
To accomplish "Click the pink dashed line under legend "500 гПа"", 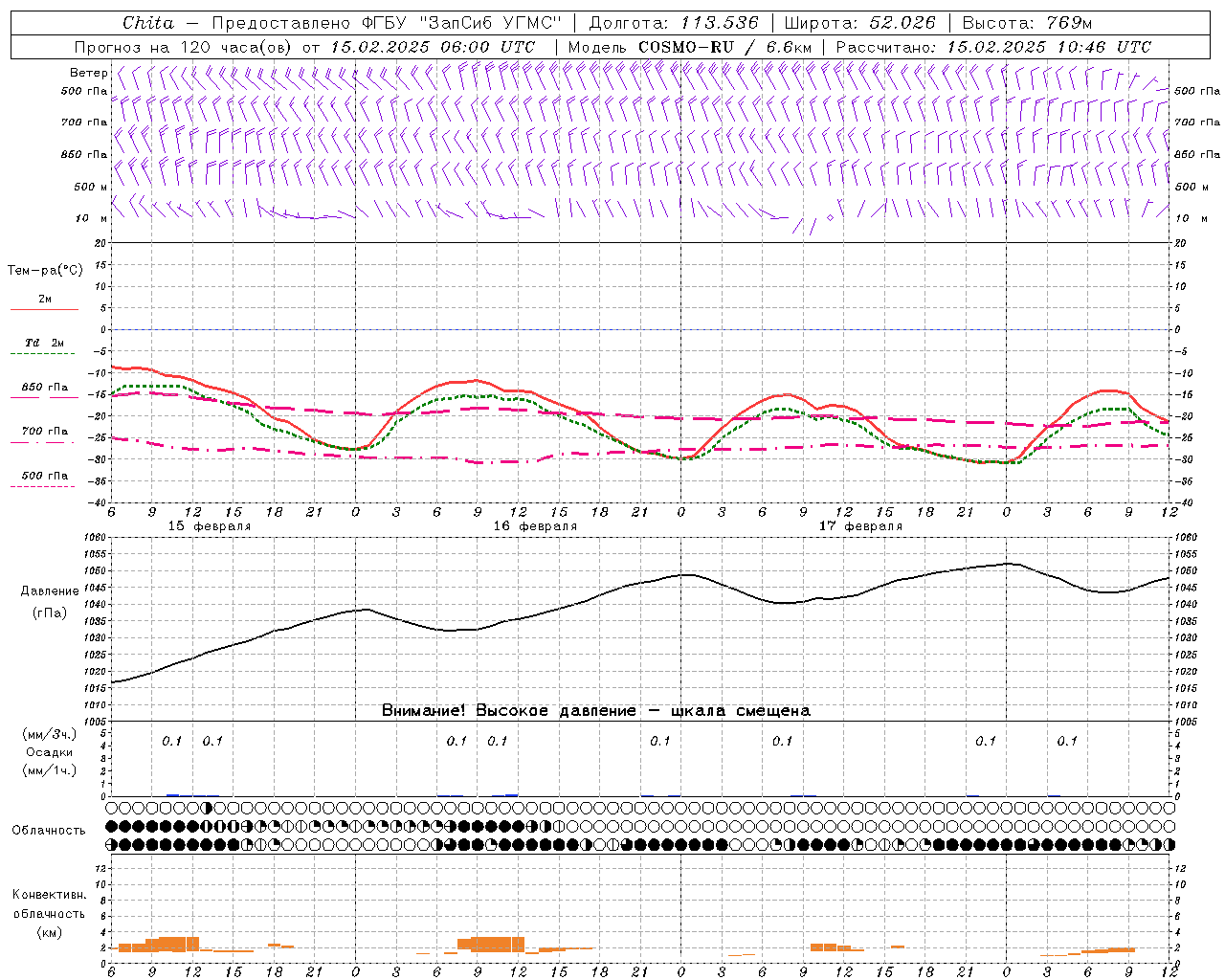I will (43, 487).
